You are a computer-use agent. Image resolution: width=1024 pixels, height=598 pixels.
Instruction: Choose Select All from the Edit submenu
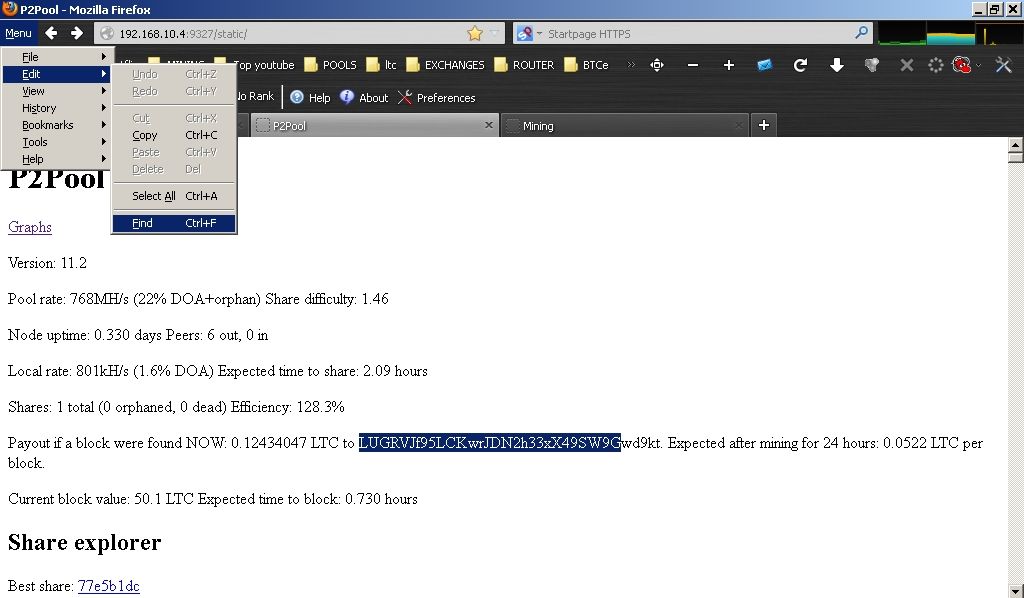click(x=174, y=196)
